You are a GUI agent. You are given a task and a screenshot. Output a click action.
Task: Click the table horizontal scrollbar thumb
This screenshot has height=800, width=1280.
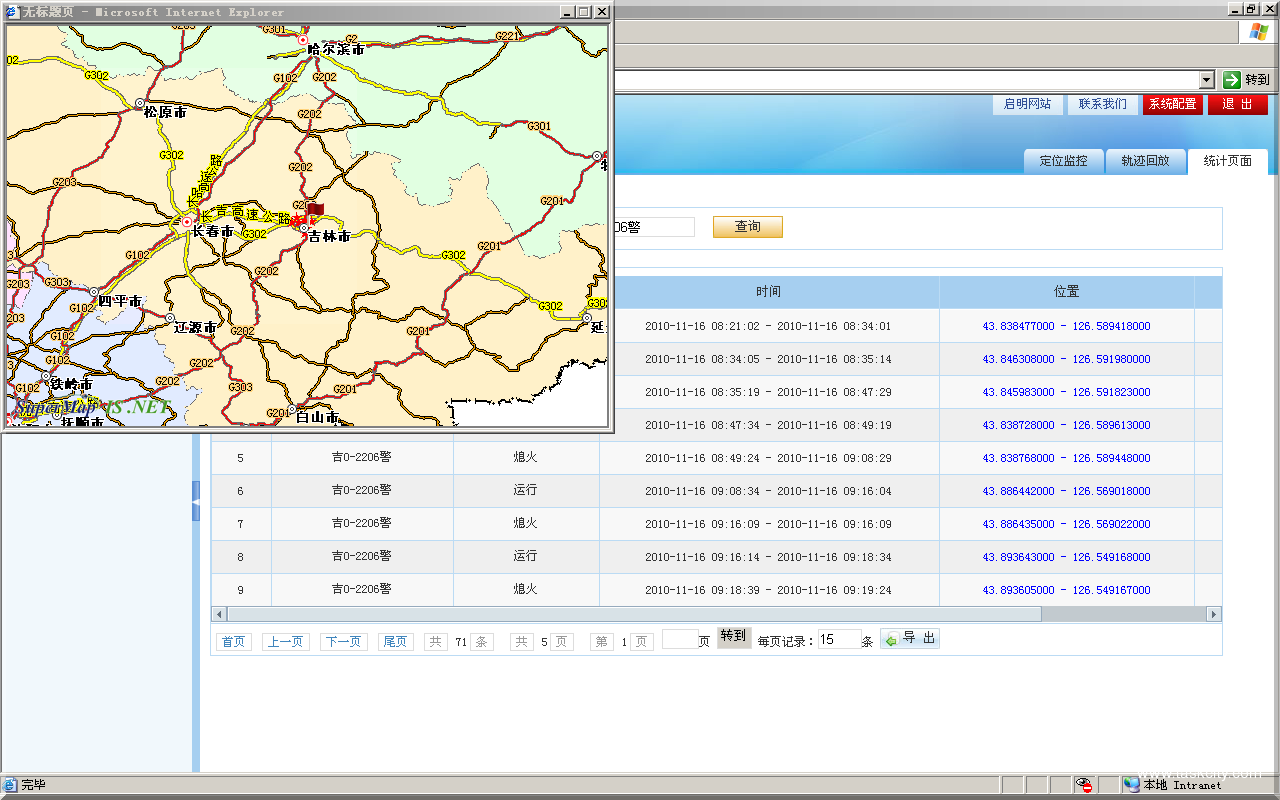[634, 614]
